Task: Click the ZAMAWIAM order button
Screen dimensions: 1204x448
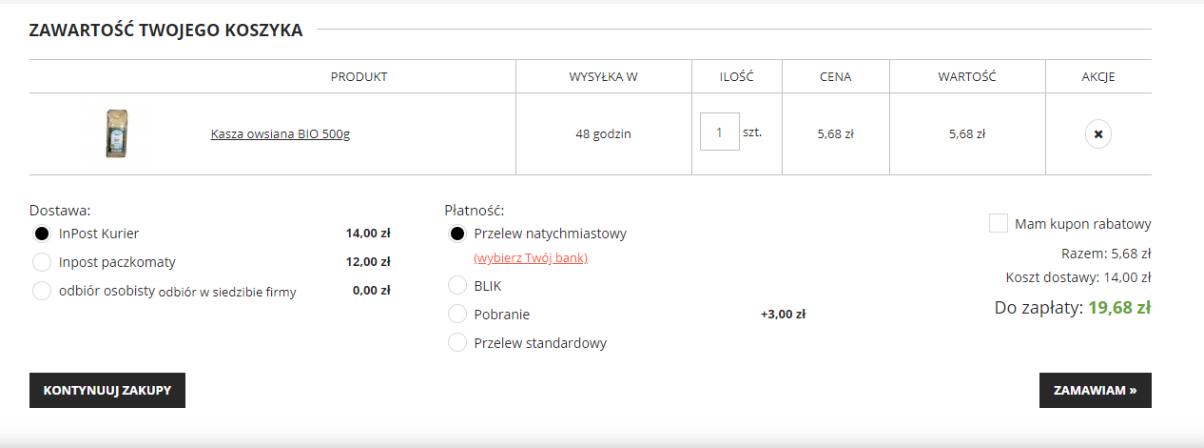Action: 1095,391
